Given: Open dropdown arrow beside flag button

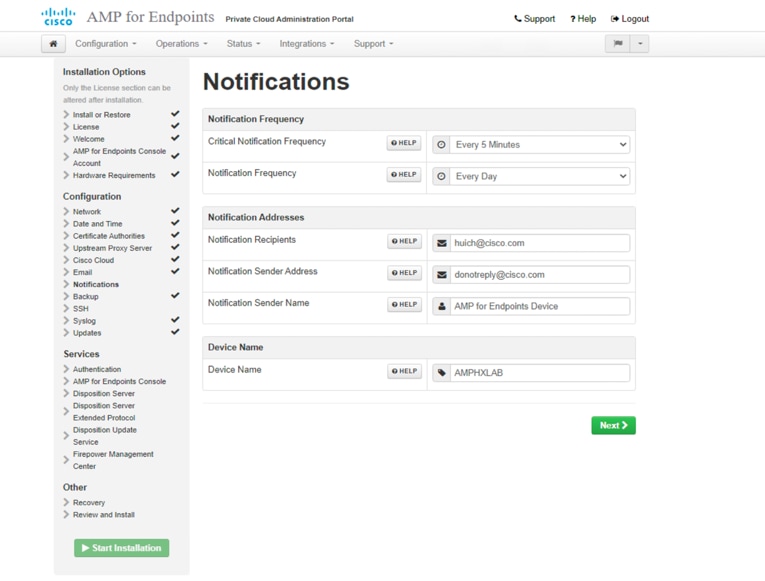Looking at the screenshot, I should click(640, 44).
